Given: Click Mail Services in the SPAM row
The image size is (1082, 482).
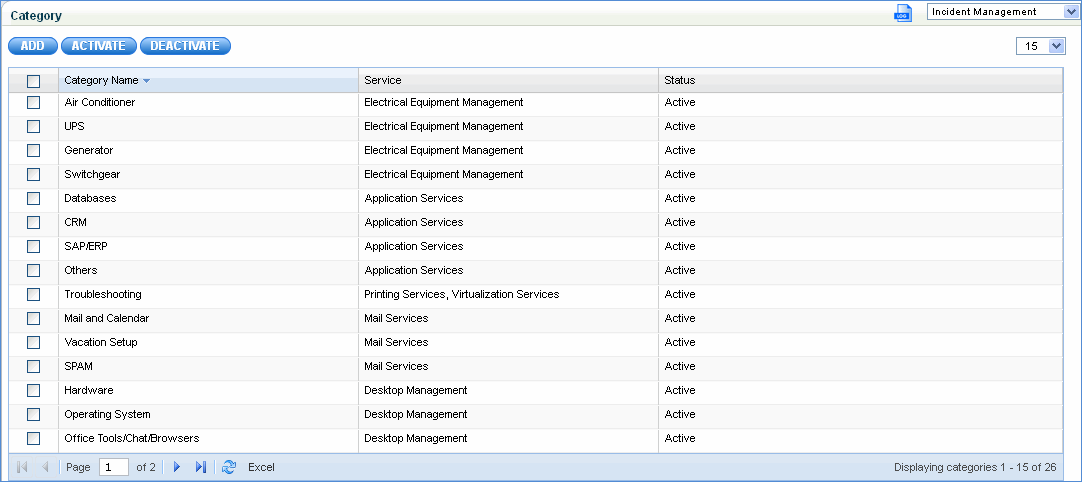Looking at the screenshot, I should coord(396,366).
